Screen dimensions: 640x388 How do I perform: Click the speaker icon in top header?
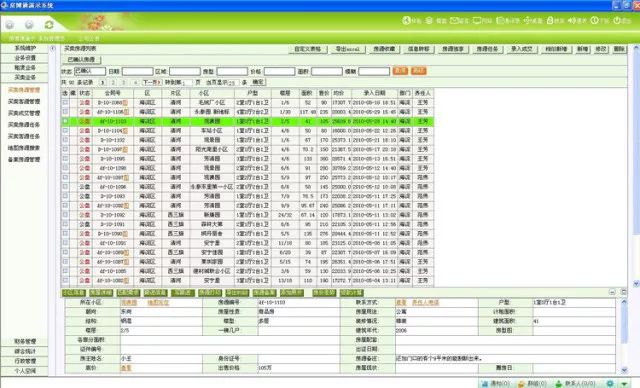[x=571, y=20]
